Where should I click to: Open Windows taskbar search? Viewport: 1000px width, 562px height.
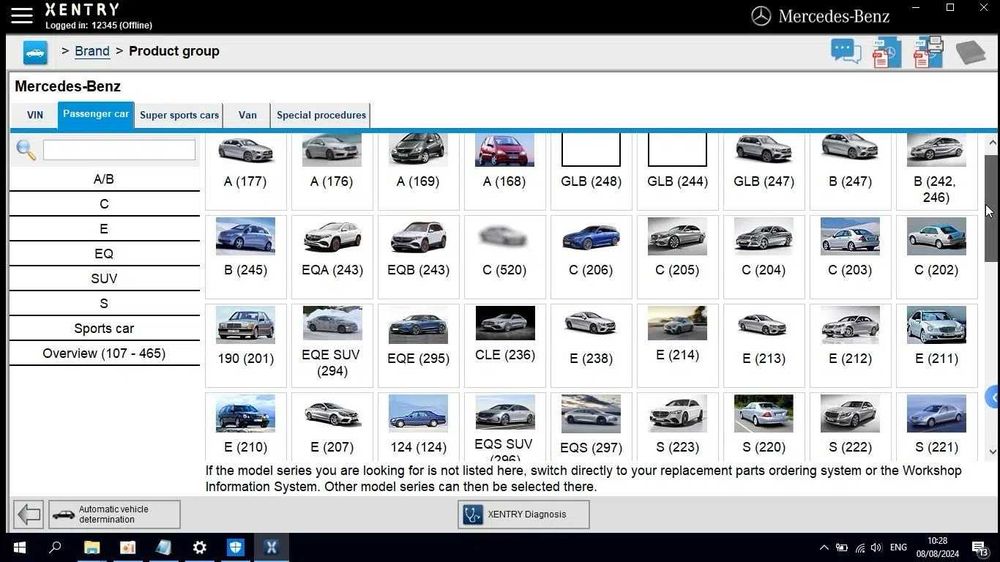pyautogui.click(x=55, y=547)
